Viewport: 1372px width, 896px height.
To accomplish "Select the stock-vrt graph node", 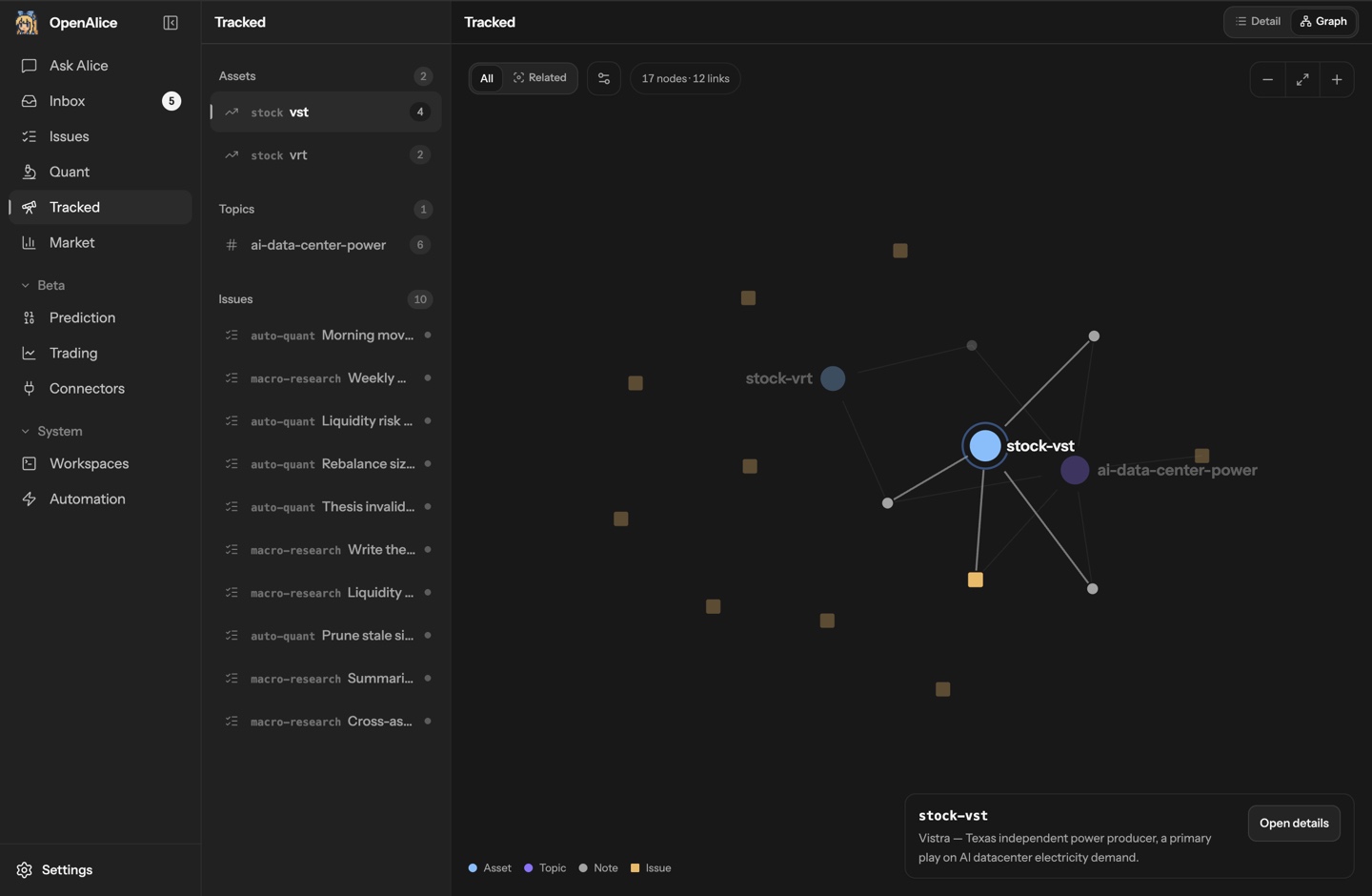I will point(833,378).
